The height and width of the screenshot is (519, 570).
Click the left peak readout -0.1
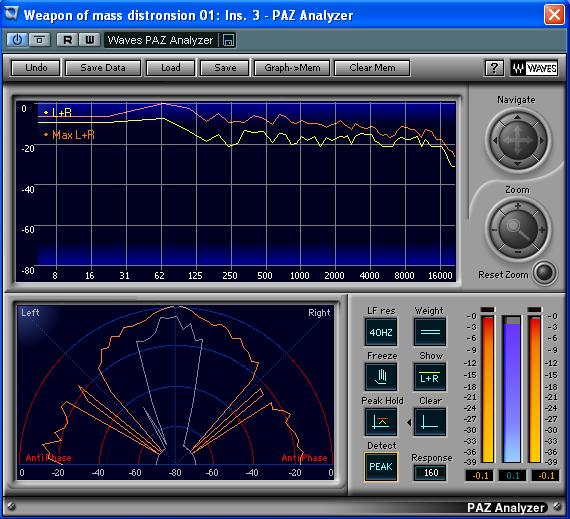point(480,475)
